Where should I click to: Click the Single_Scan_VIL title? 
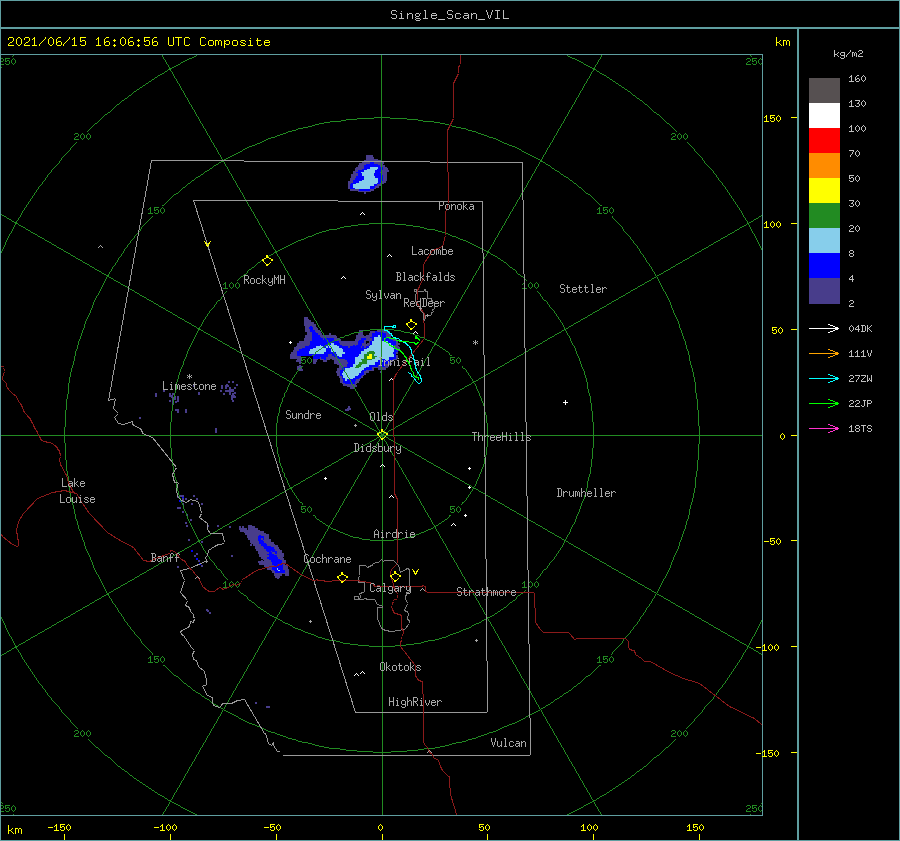(449, 15)
